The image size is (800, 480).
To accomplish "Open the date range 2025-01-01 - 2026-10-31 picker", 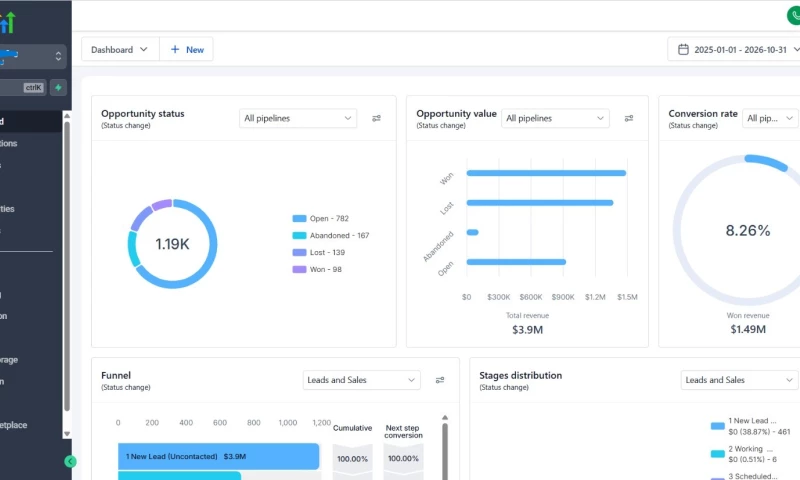I will point(736,49).
